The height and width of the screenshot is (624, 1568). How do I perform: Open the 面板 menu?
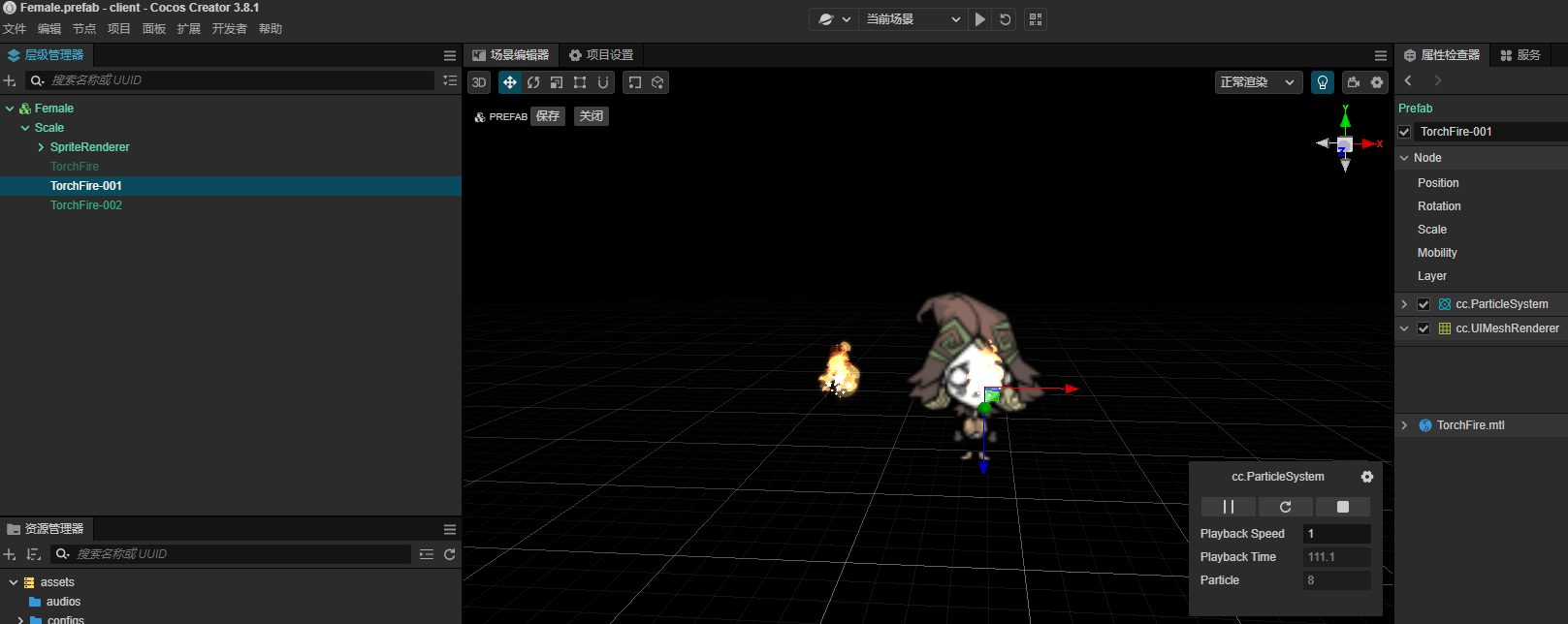[154, 29]
